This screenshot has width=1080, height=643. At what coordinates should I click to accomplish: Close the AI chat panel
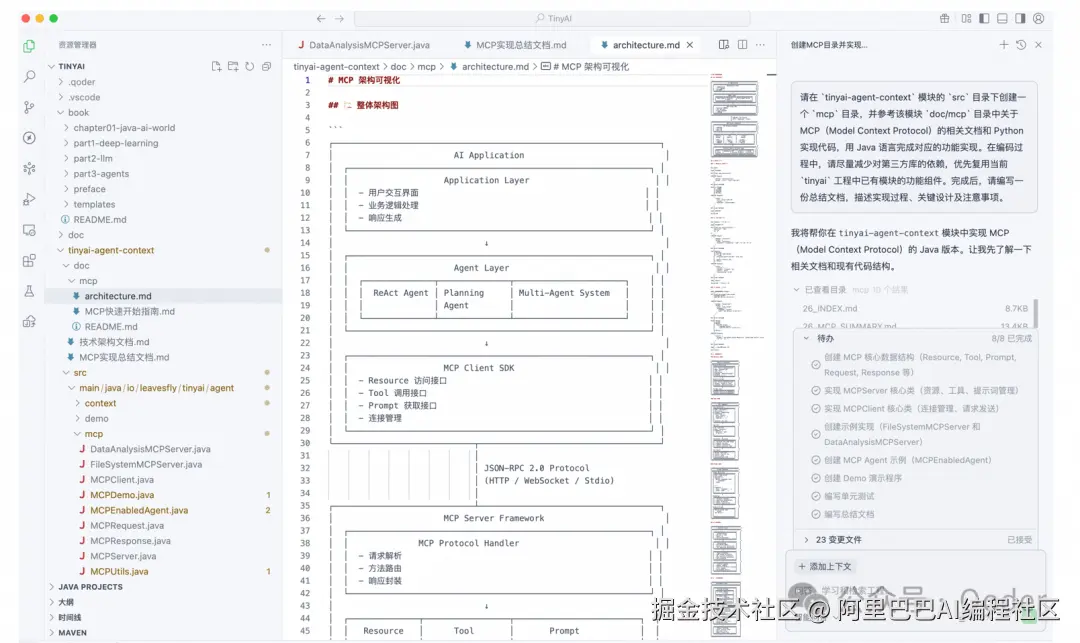[1039, 45]
